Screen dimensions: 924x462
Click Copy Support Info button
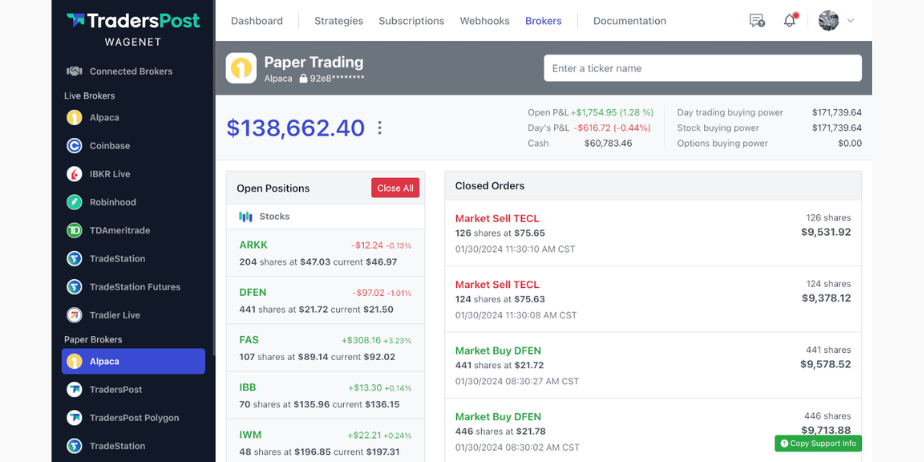click(x=818, y=443)
